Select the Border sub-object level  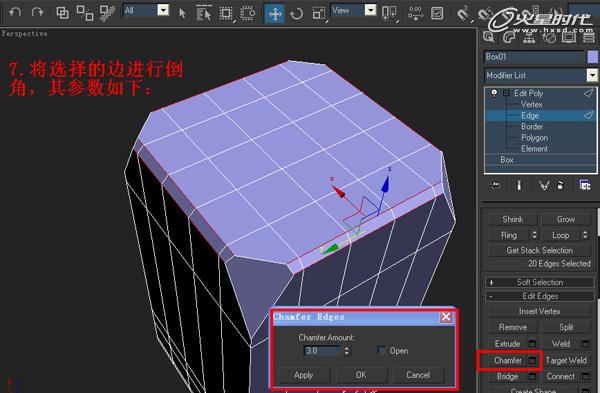[x=532, y=126]
